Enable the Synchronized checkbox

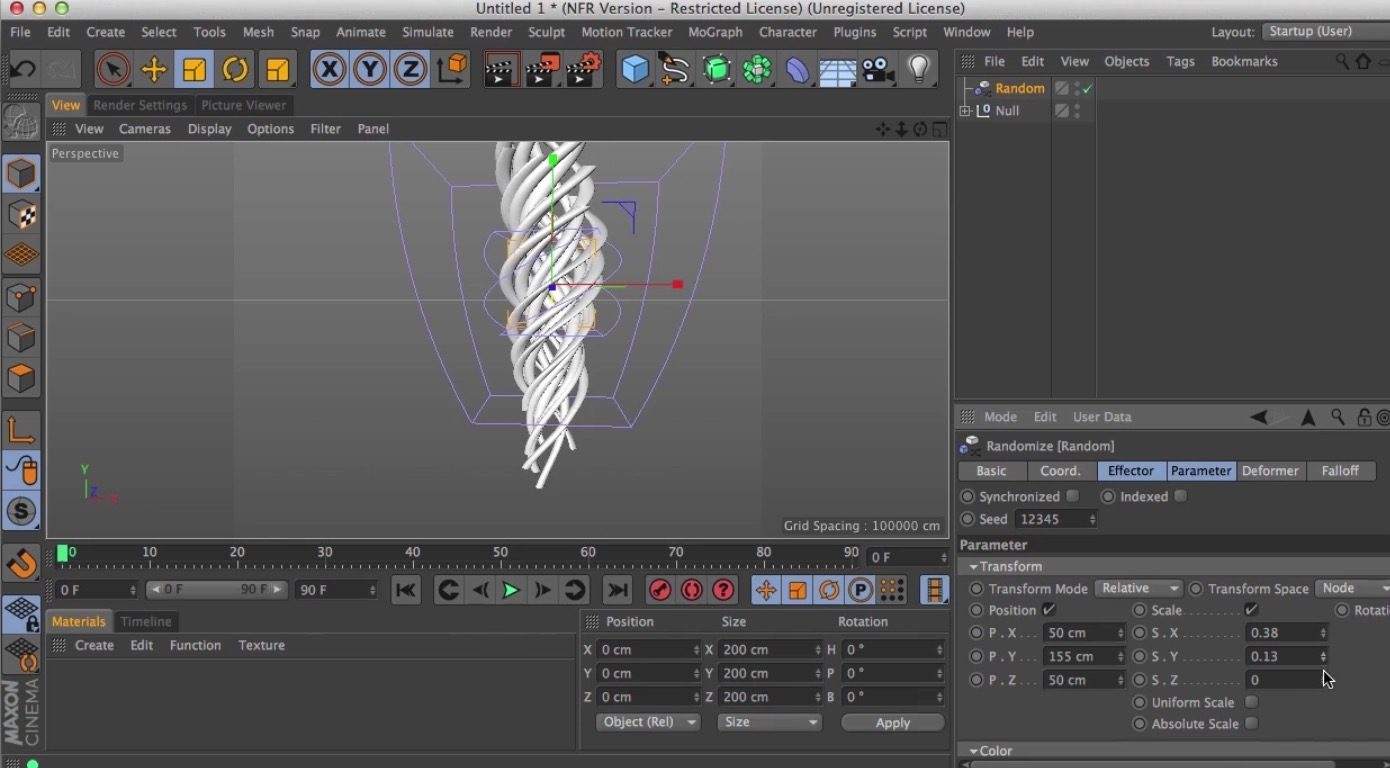[x=1073, y=496]
